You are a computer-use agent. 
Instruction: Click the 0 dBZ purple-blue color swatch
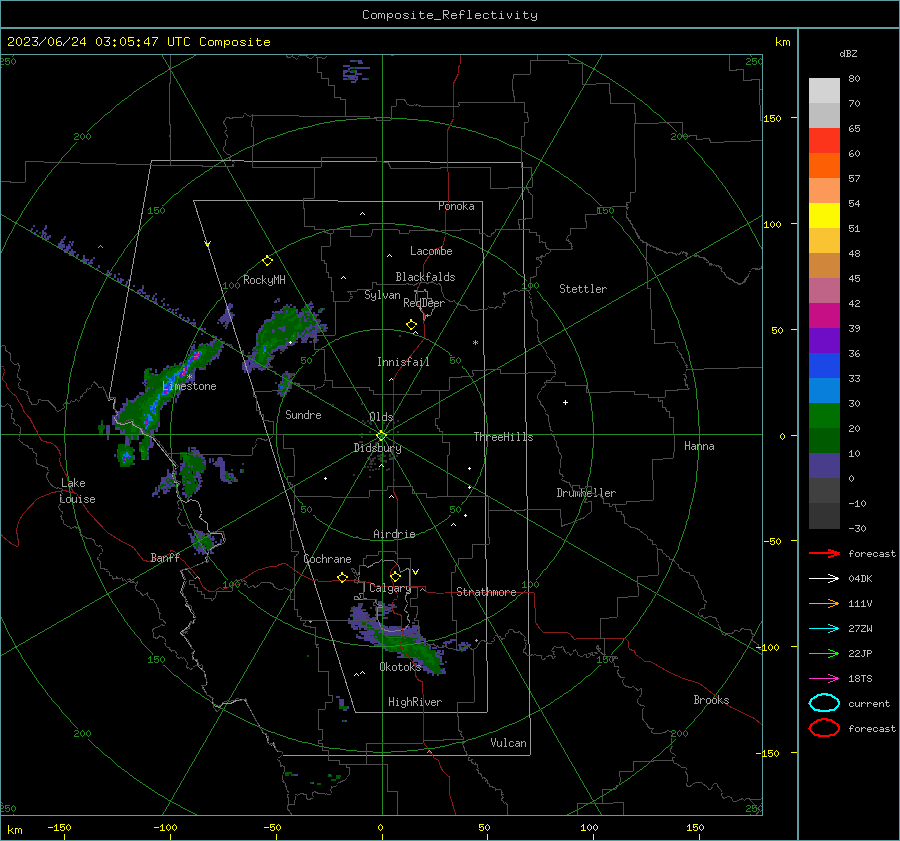(x=824, y=466)
